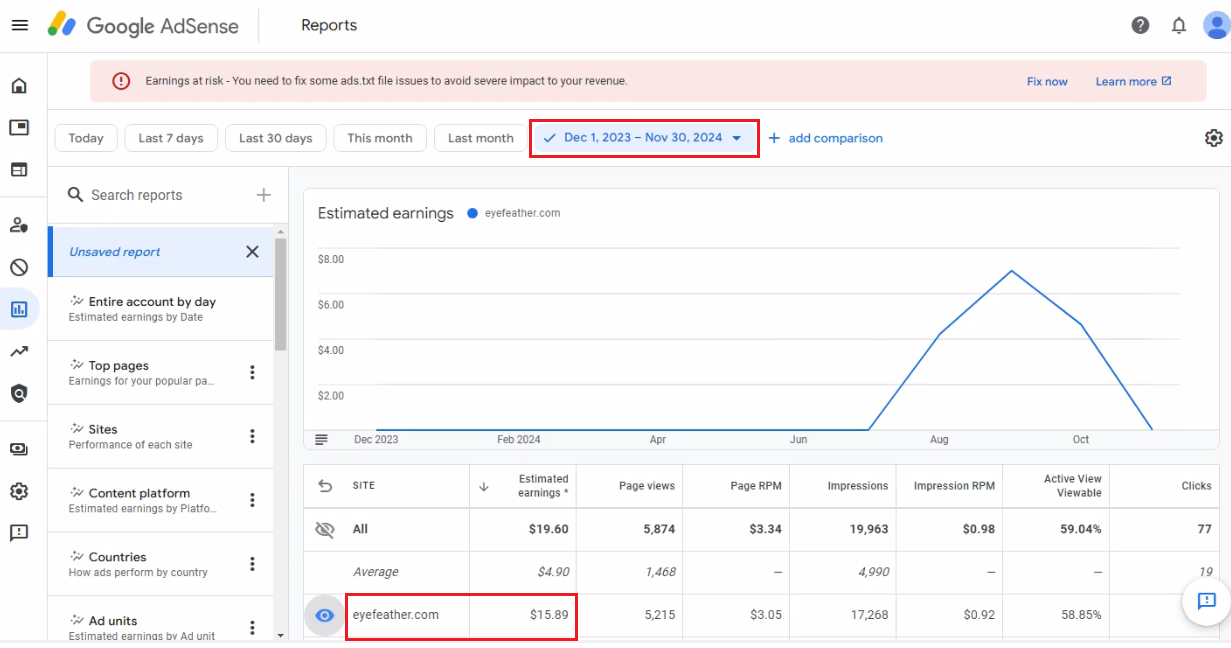This screenshot has width=1231, height=648.
Task: Open the notifications bell
Action: click(x=1178, y=25)
